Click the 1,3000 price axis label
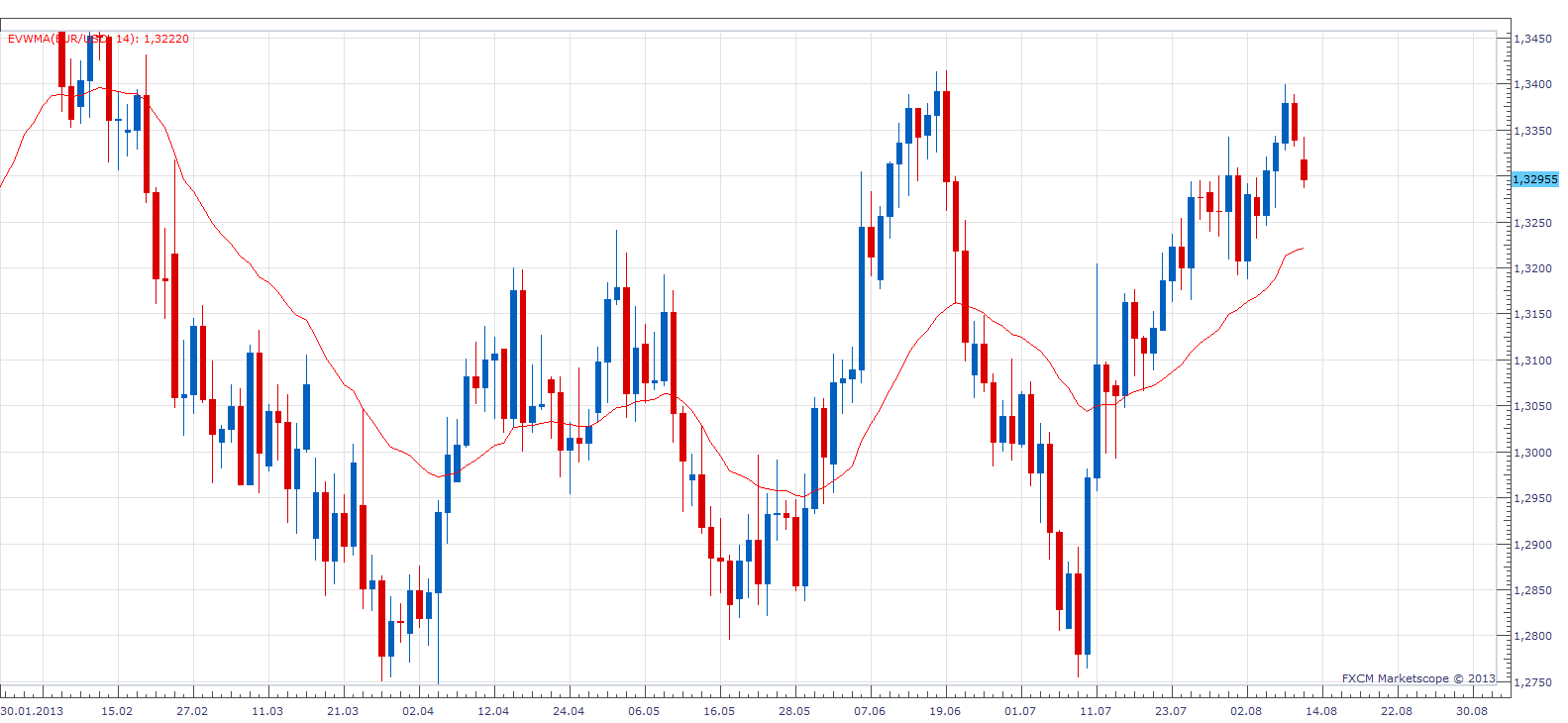This screenshot has height=723, width=1568. pyautogui.click(x=1533, y=453)
